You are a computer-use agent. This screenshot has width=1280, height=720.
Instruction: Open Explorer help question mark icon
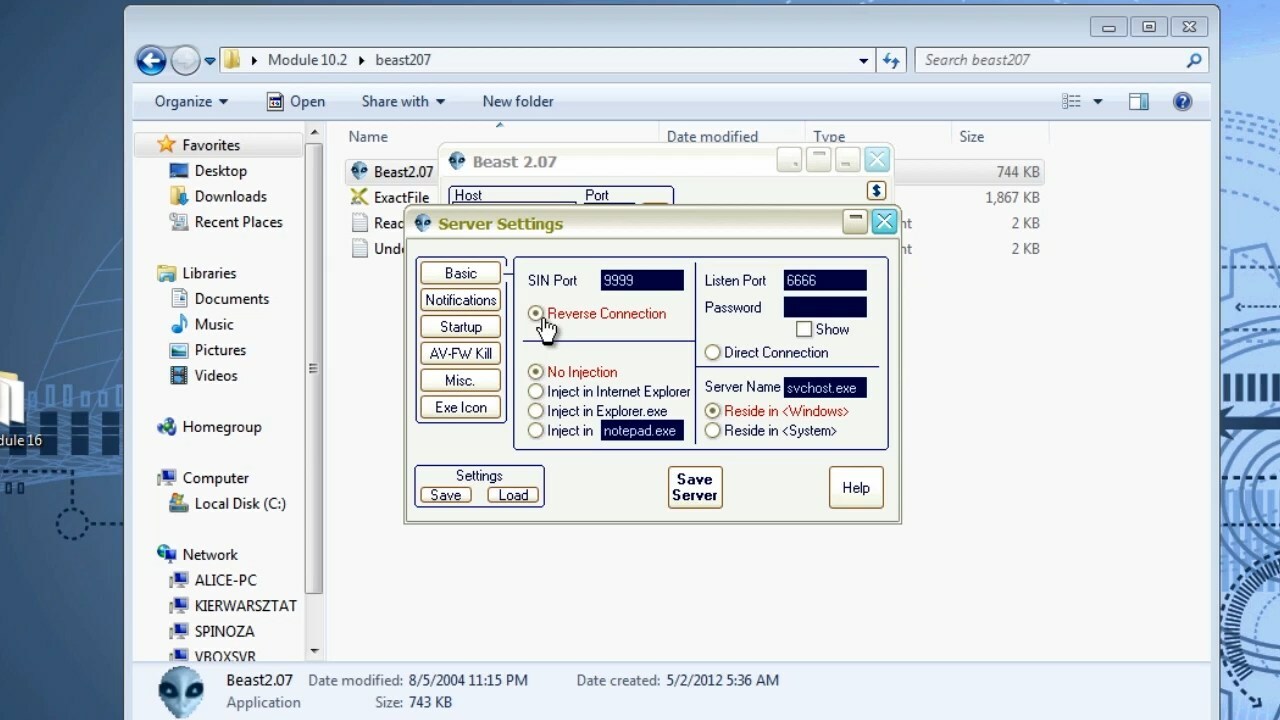[1182, 101]
